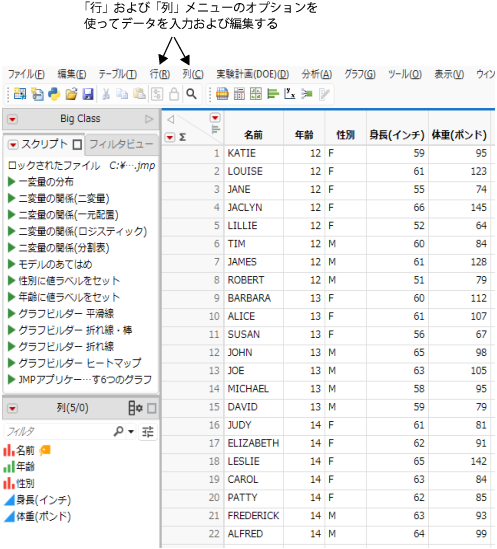This screenshot has height=549, width=497.
Task: Open the rows red triangle menu beside Σ
Action: pos(170,137)
